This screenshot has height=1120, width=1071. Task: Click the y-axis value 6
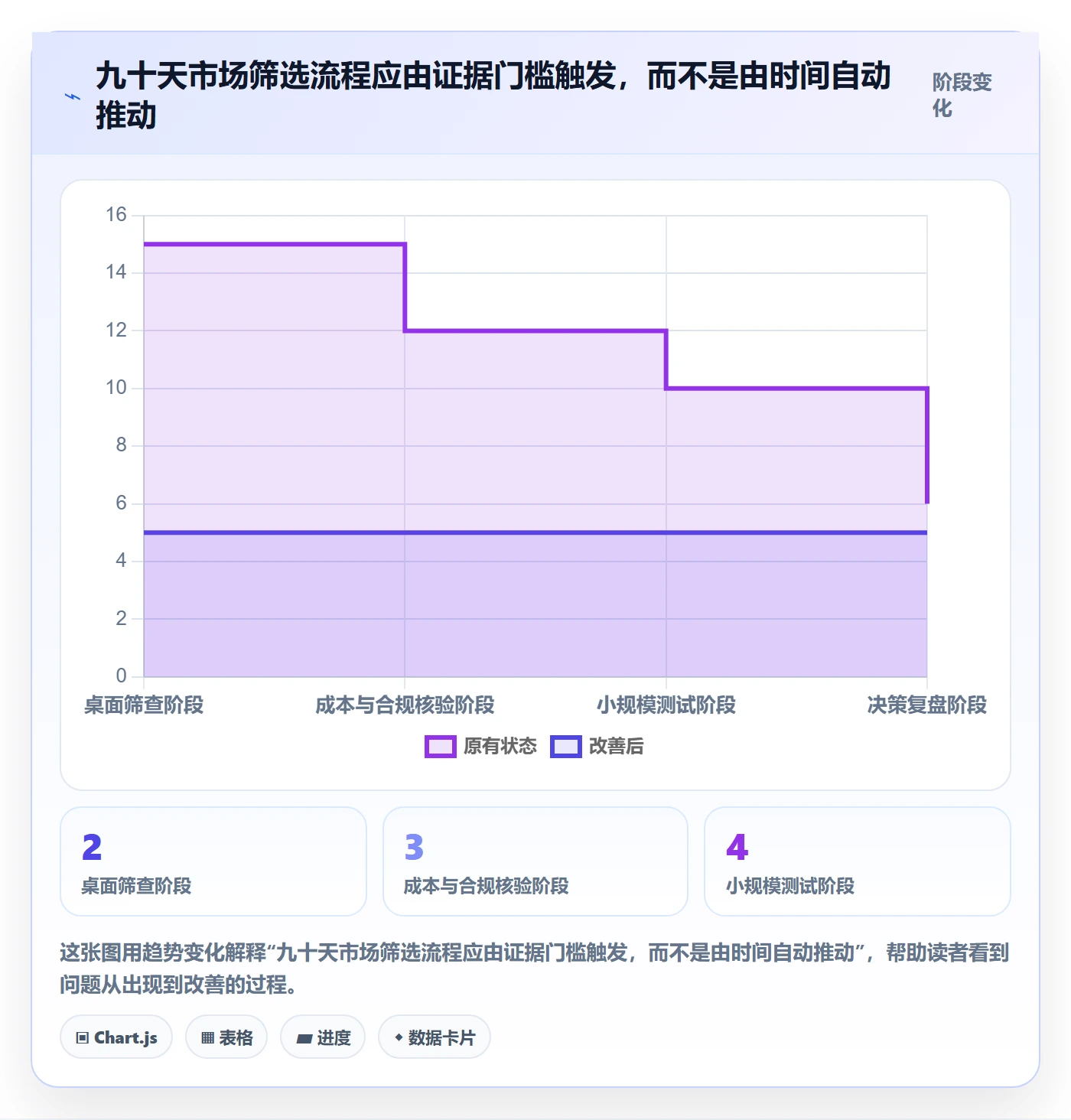pyautogui.click(x=121, y=503)
